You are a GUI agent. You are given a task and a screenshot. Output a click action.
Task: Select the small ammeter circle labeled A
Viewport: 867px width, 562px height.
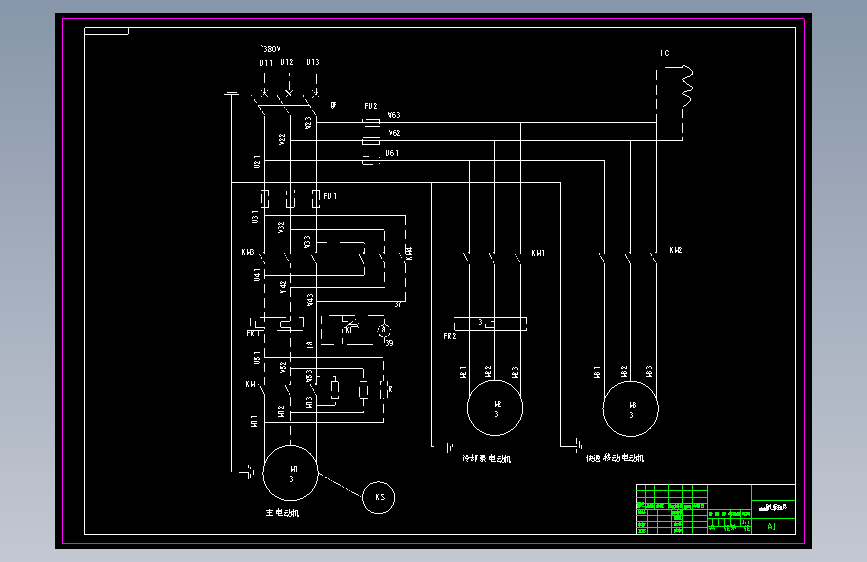(384, 330)
